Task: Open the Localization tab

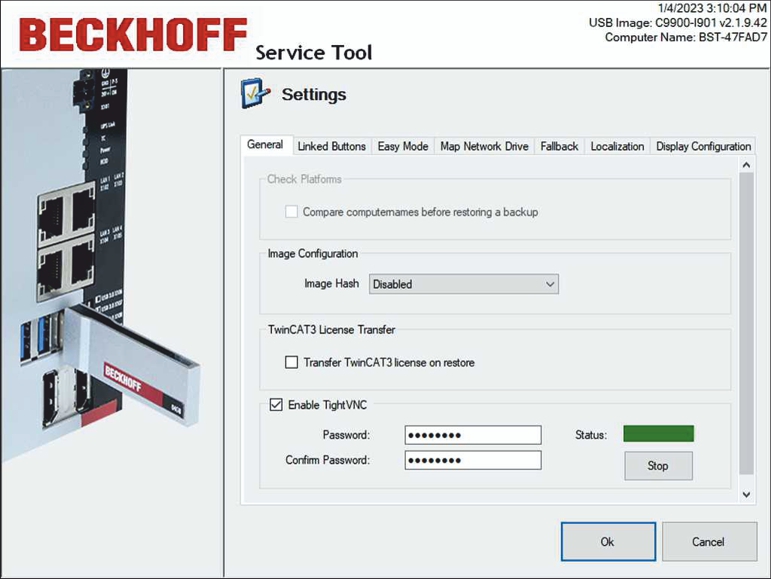Action: (x=617, y=146)
